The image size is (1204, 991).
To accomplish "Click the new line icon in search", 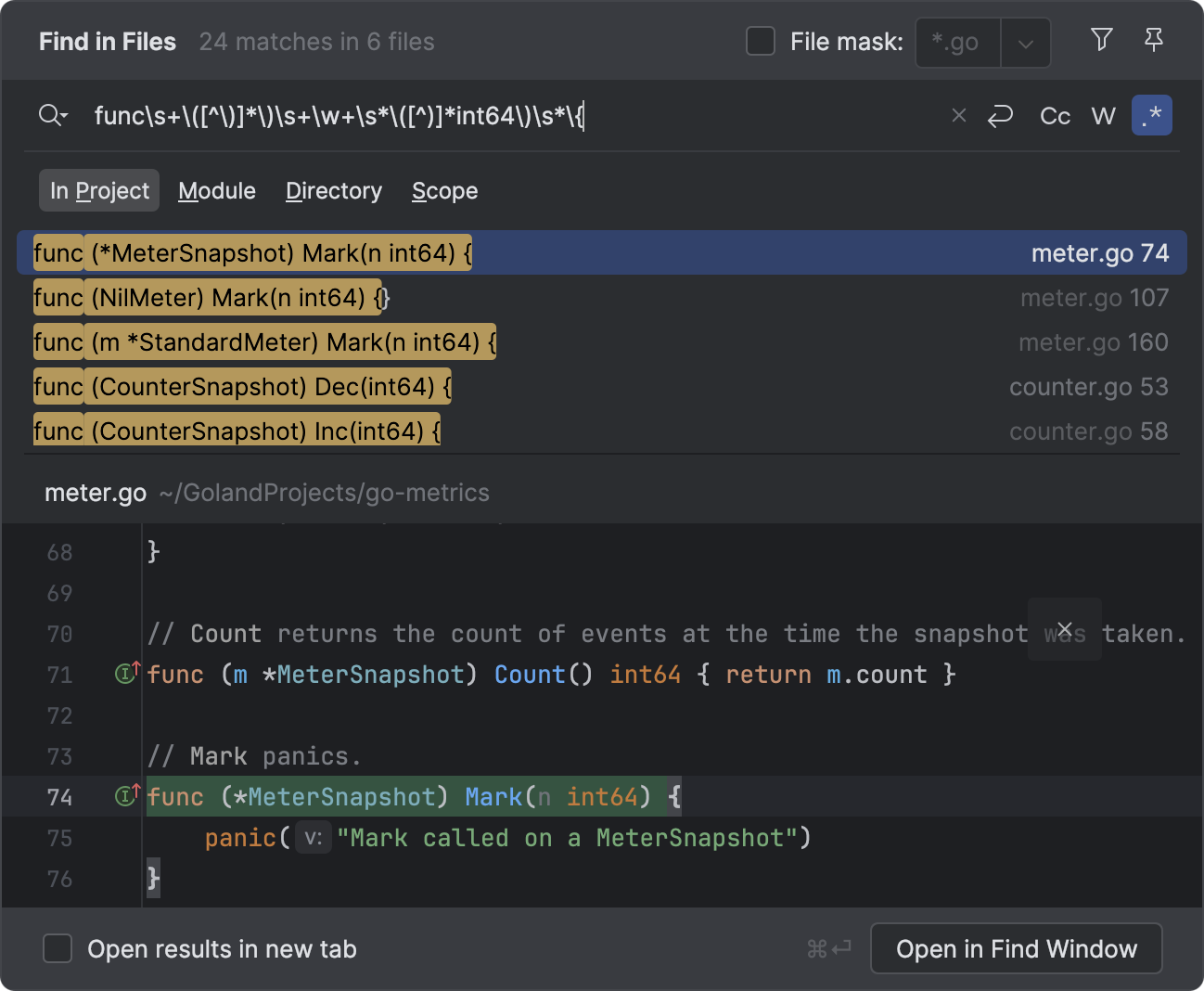I will click(x=1000, y=116).
